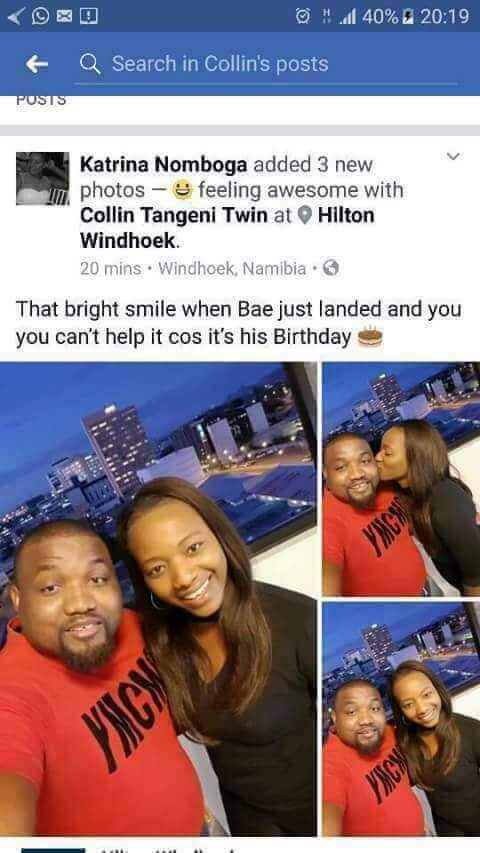Open the top-right kiss photo
Viewport: 480px width, 853px height.
(401, 479)
